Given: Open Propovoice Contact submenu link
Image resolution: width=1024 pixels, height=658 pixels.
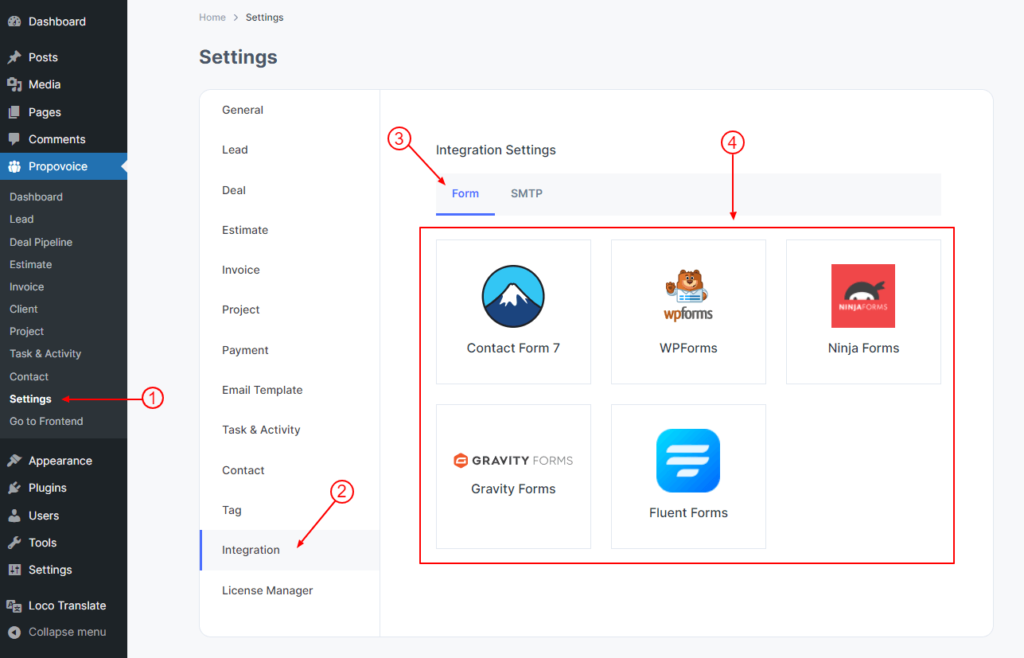Looking at the screenshot, I should (x=29, y=376).
